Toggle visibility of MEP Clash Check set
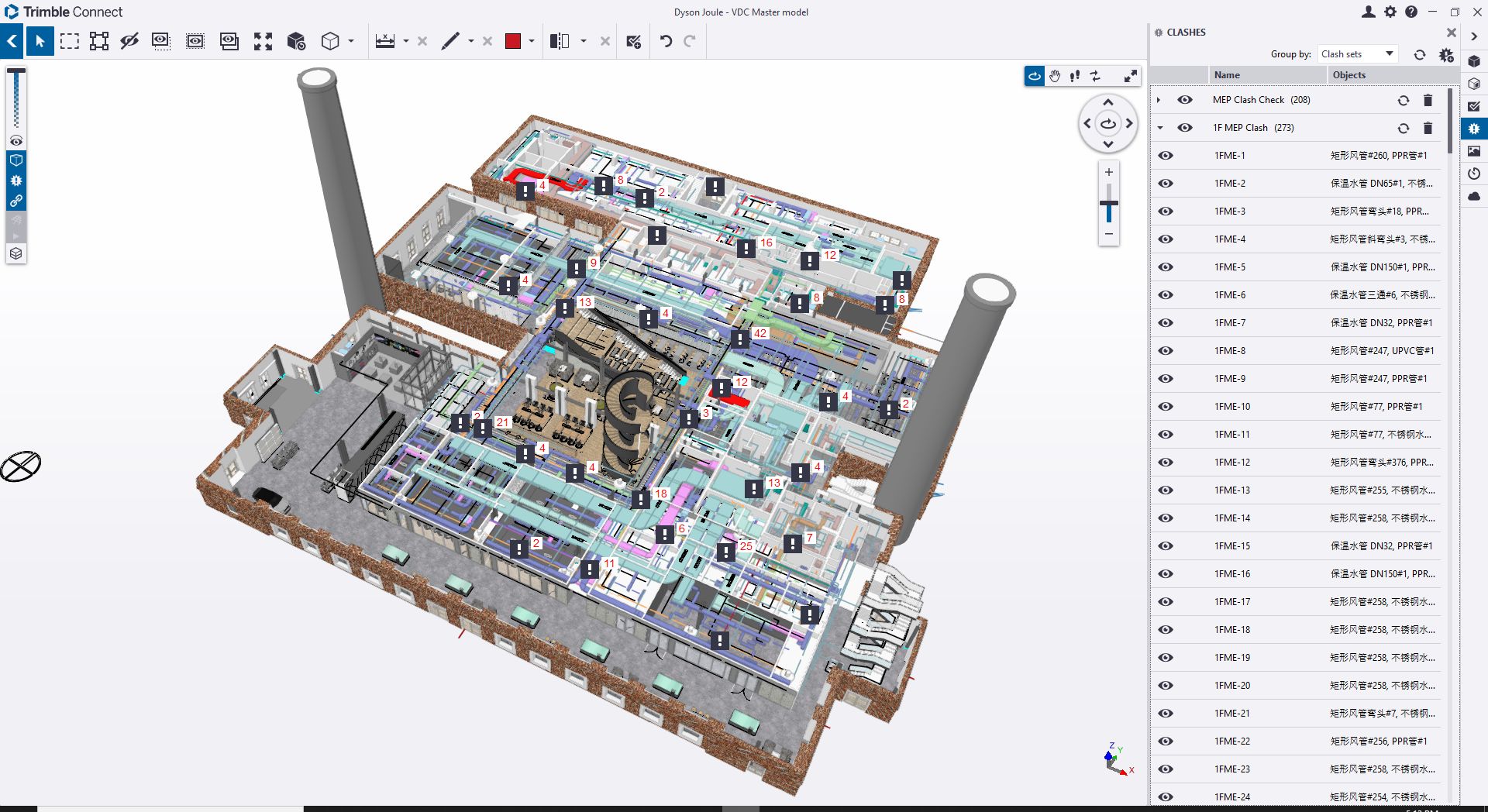Image resolution: width=1488 pixels, height=812 pixels. click(1185, 100)
